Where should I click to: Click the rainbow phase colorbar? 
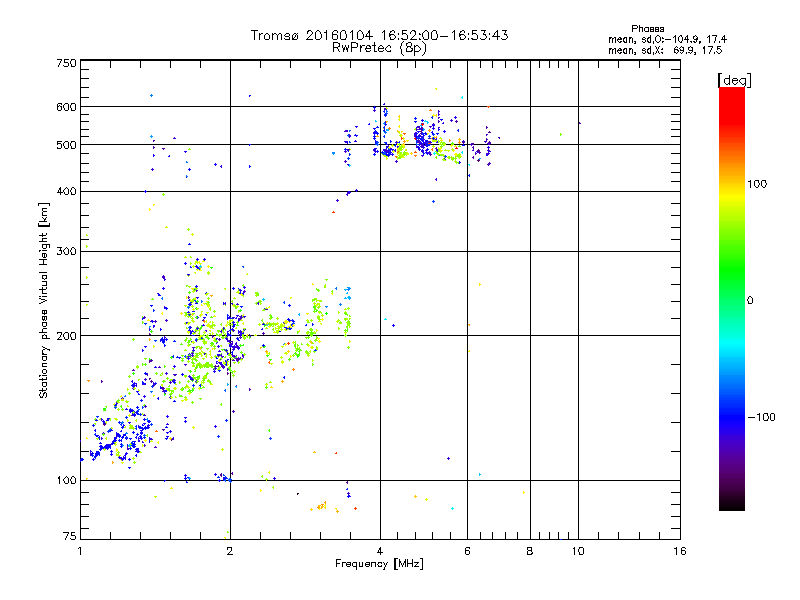[x=732, y=298]
